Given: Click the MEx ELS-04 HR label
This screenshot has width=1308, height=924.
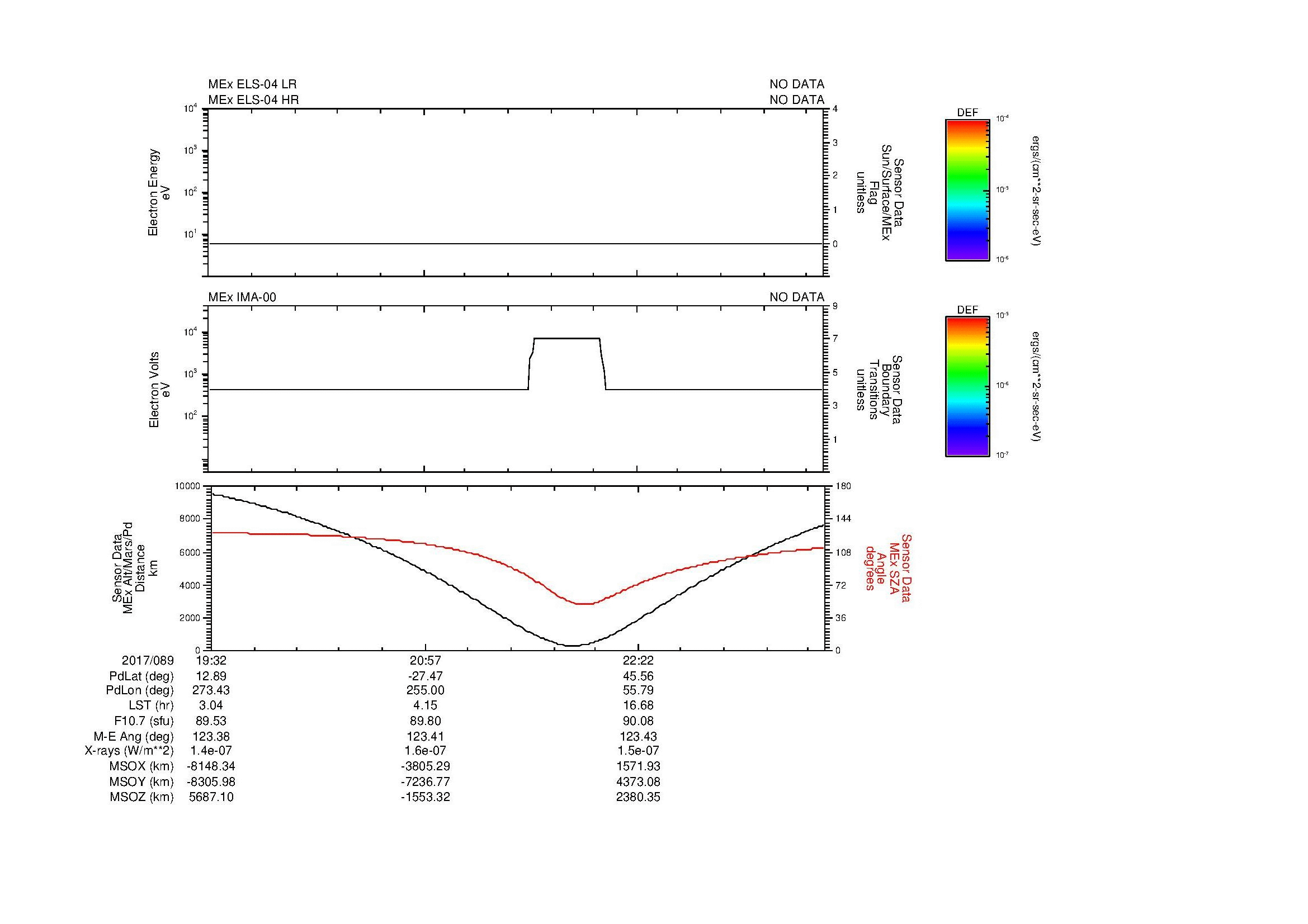Looking at the screenshot, I should click(x=253, y=99).
